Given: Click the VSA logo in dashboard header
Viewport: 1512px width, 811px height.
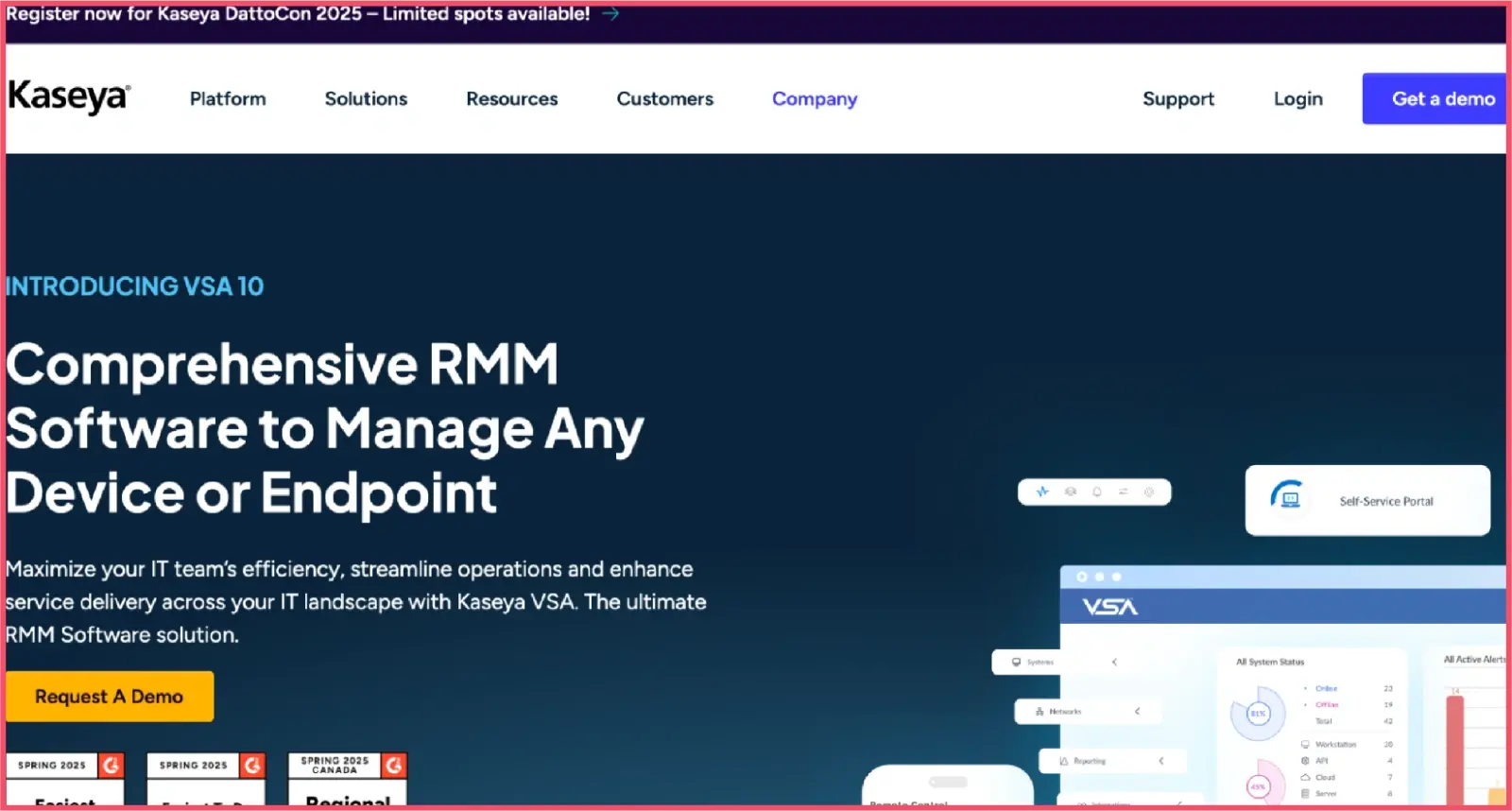Looking at the screenshot, I should click(1109, 607).
